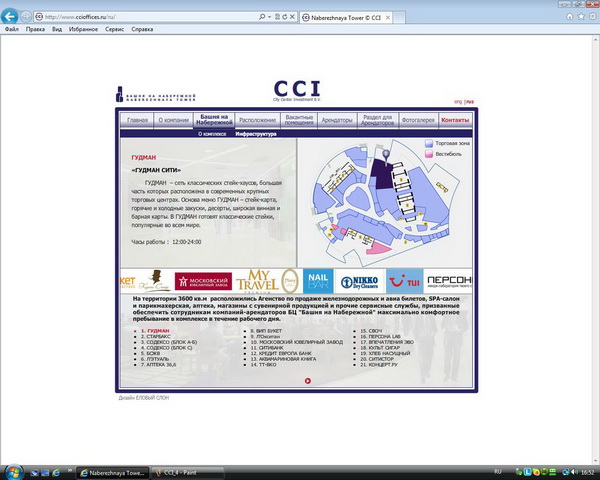Select 15. СВОЧ in the tenant list
This screenshot has width=600, height=480.
pyautogui.click(x=371, y=331)
